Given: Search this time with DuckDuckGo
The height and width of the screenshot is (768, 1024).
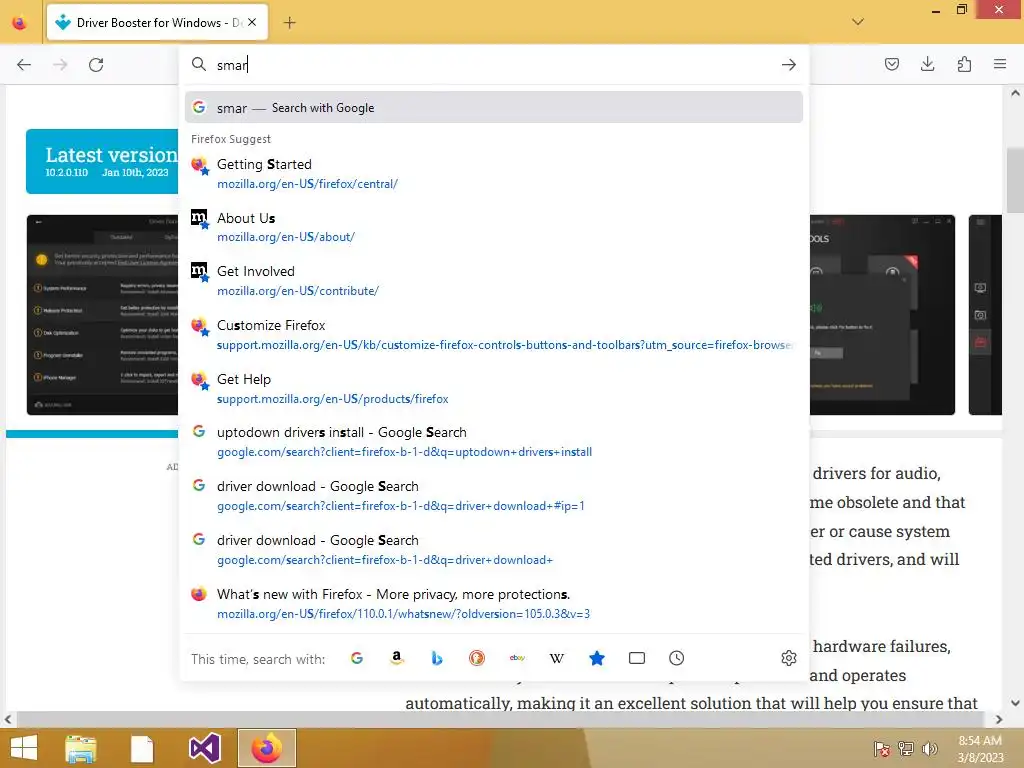Looking at the screenshot, I should (477, 658).
